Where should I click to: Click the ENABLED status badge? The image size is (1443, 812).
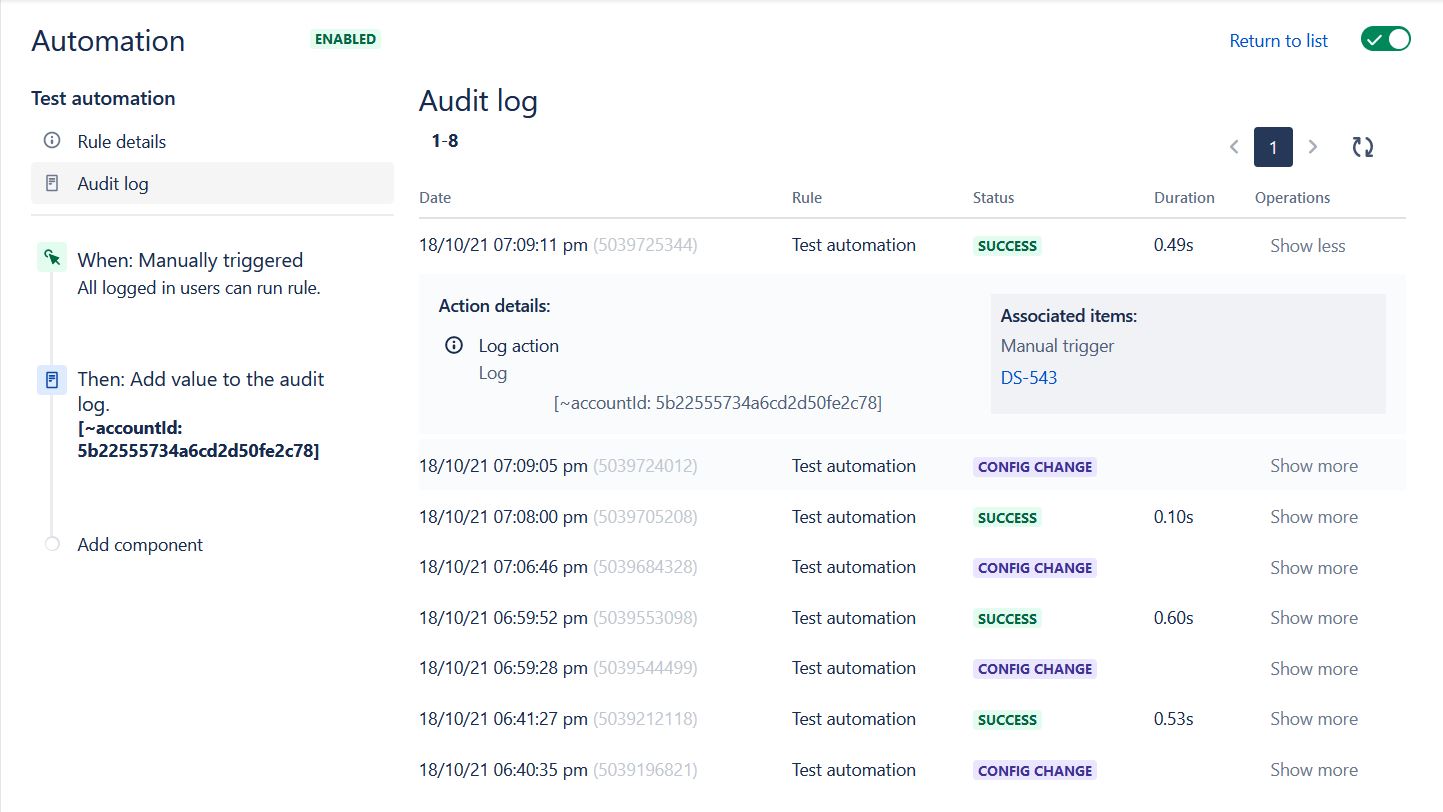pyautogui.click(x=345, y=39)
